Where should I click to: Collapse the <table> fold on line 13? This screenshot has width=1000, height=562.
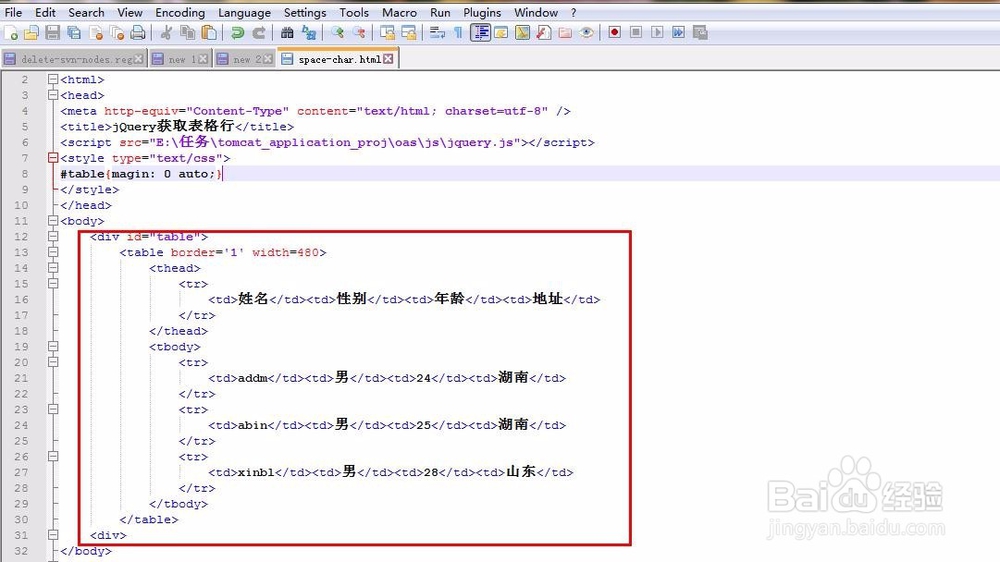53,252
